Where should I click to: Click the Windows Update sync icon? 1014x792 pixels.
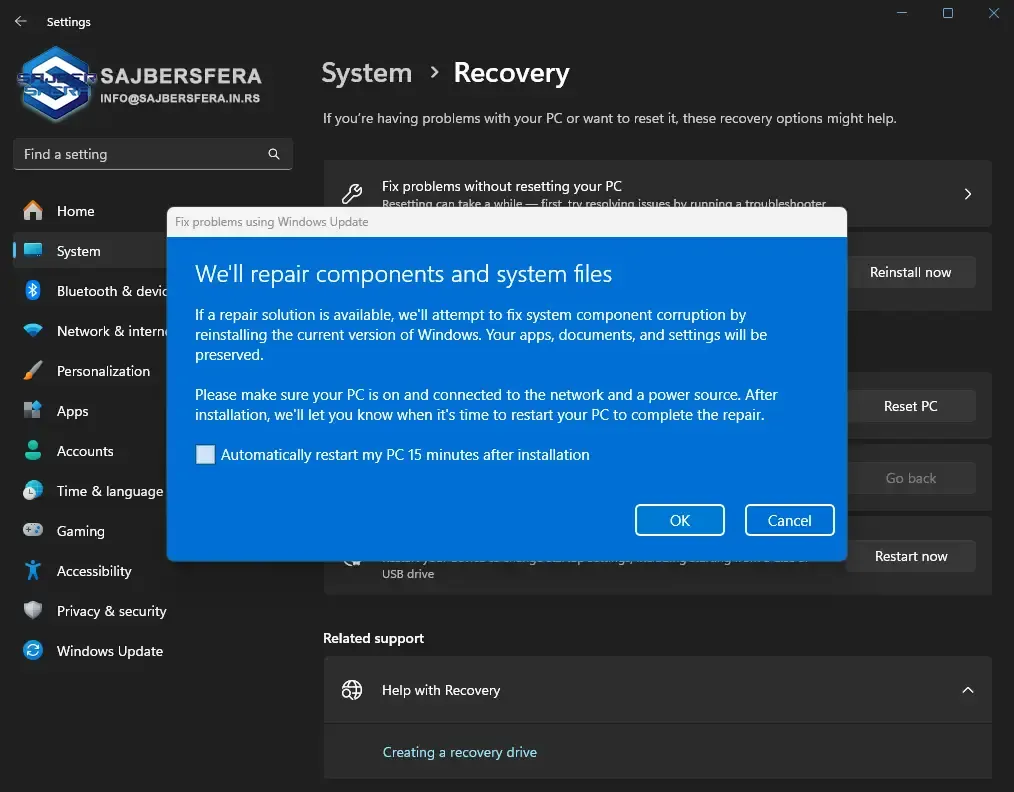(33, 651)
